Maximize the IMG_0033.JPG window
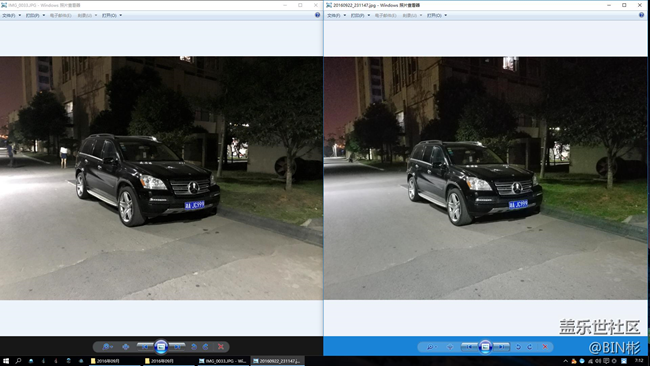 tap(300, 5)
